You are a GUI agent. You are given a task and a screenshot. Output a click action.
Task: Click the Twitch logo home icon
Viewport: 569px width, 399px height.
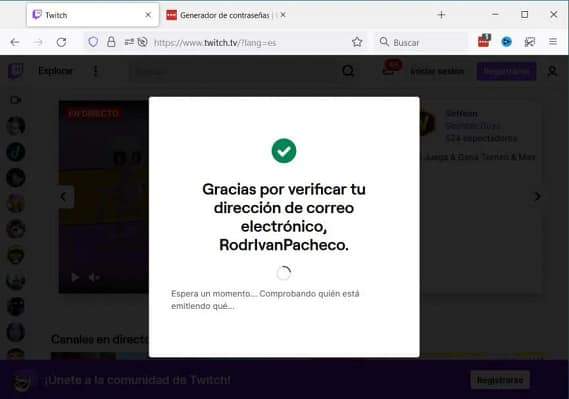[x=16, y=71]
